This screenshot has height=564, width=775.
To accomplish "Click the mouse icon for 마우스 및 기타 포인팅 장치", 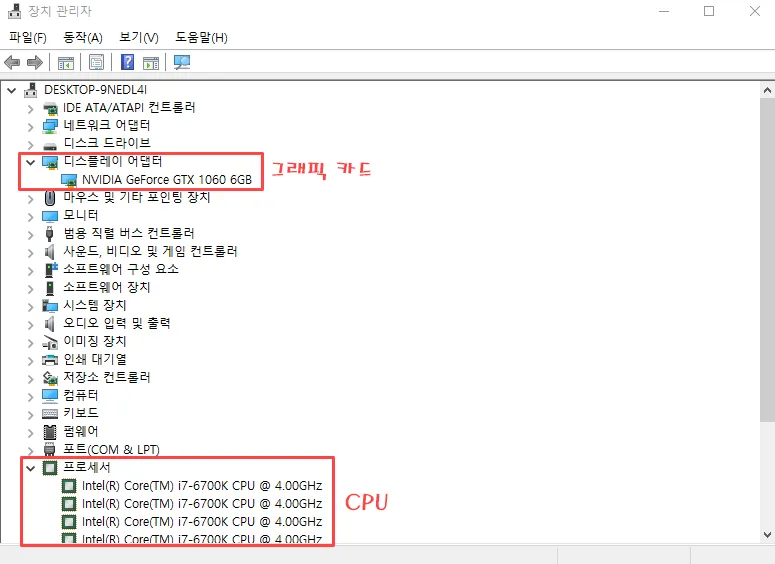I will (50, 198).
